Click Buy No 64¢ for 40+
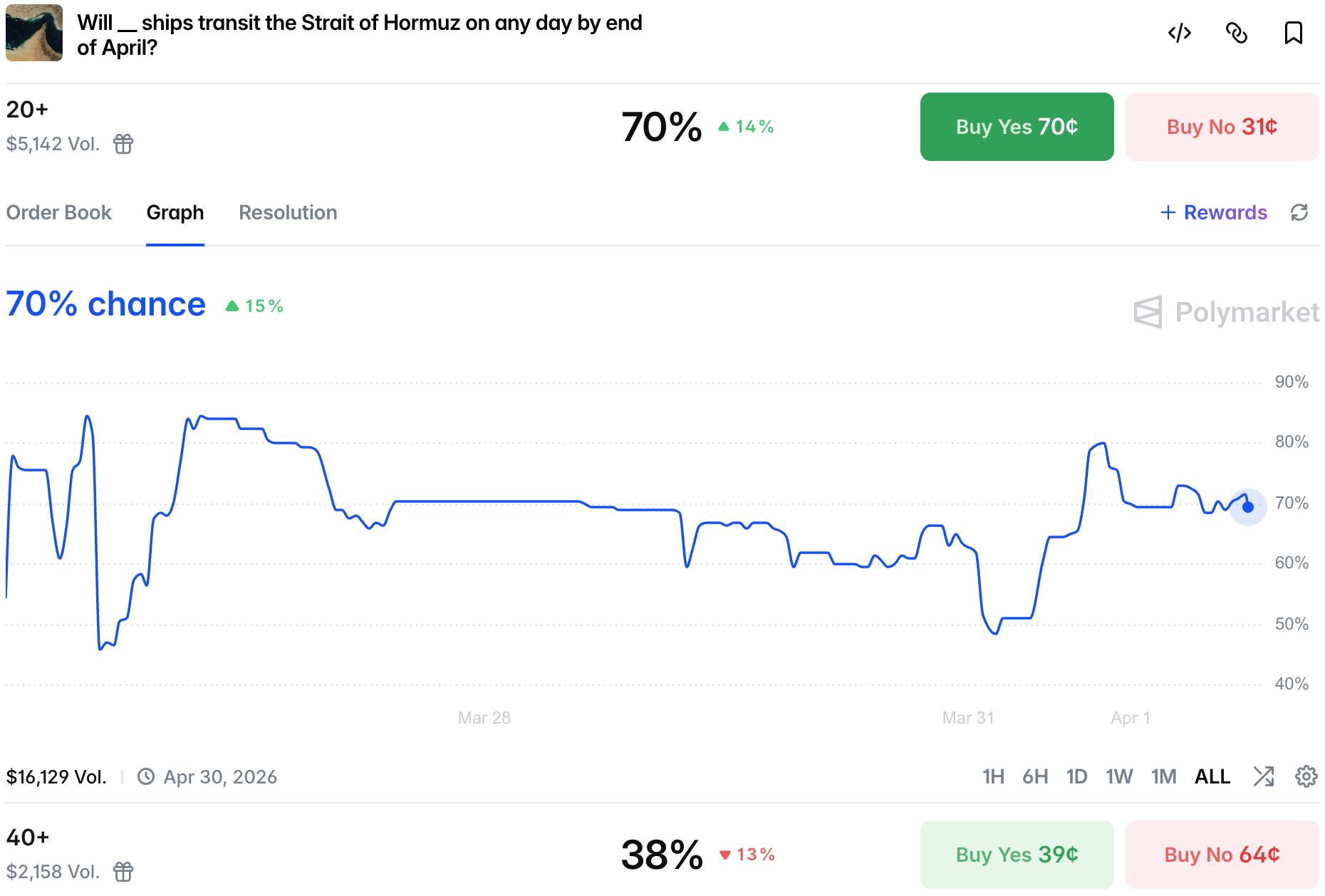Screen dimensions: 1325x896 coord(1222,855)
